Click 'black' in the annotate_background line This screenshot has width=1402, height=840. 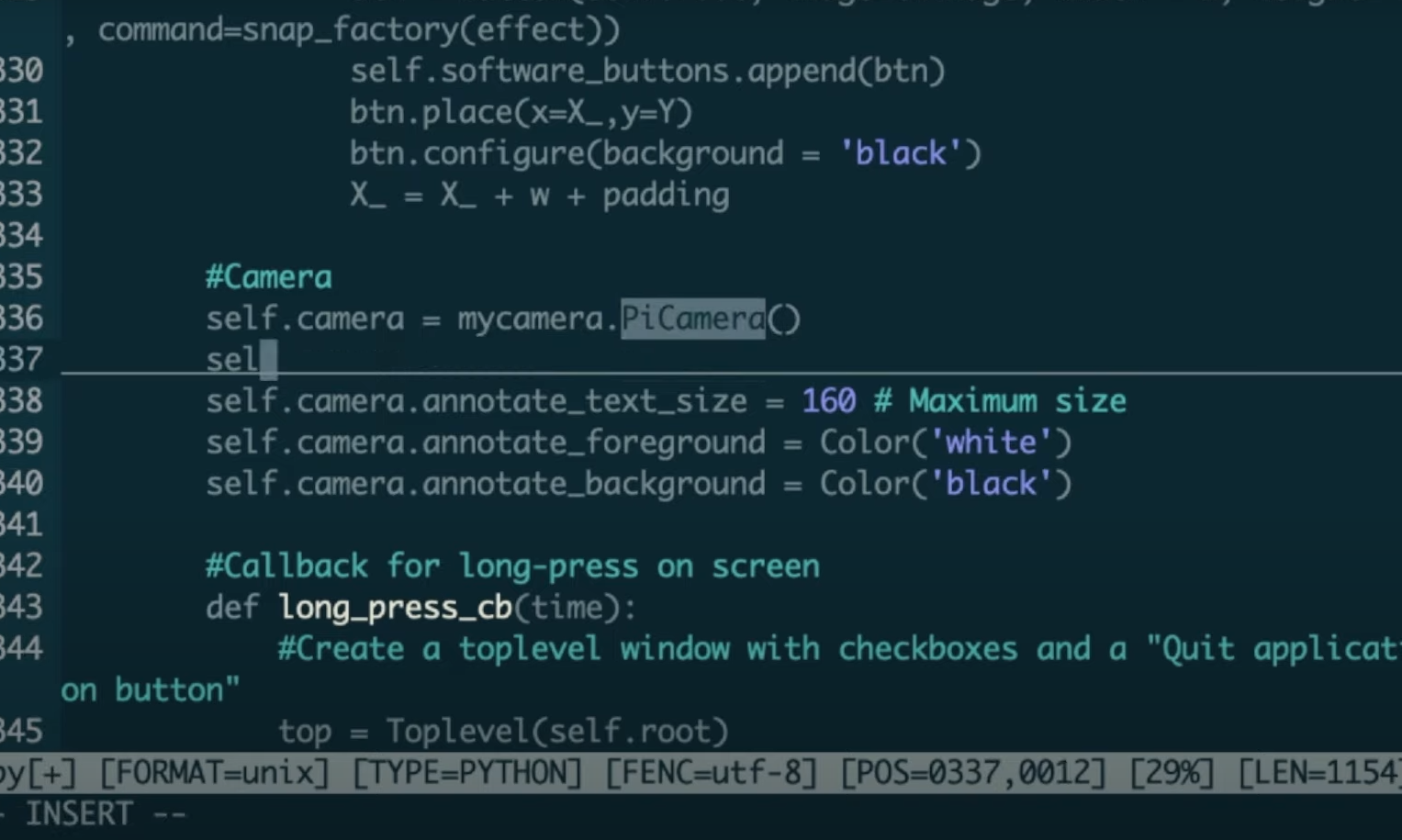pos(991,484)
